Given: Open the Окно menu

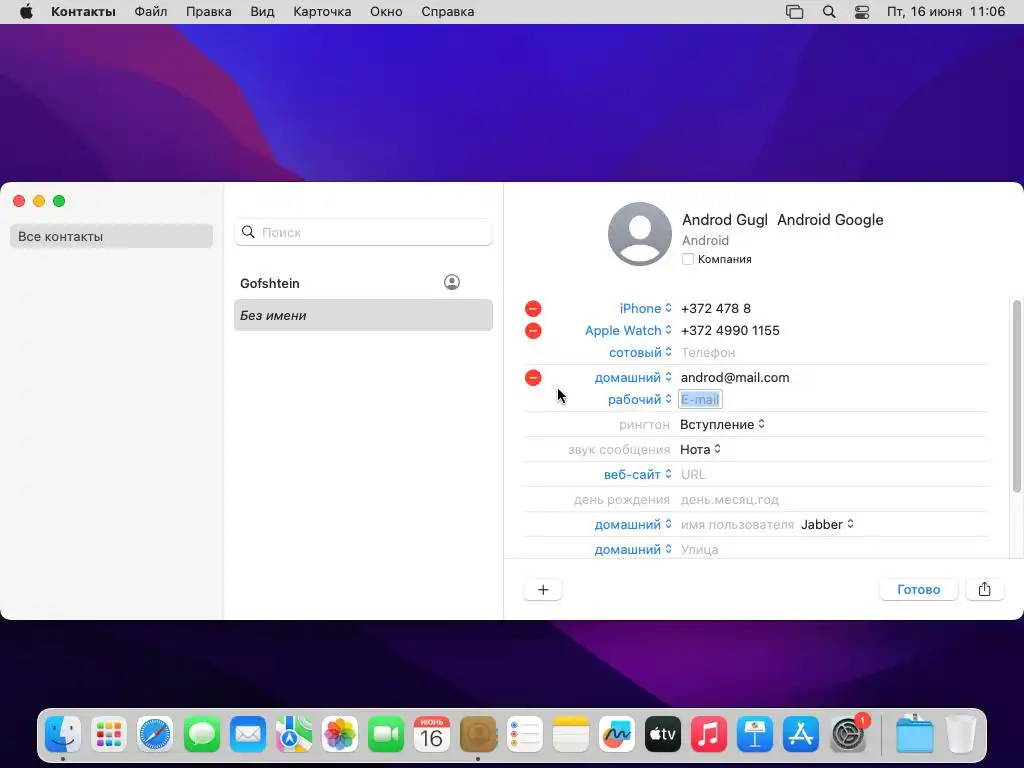Looking at the screenshot, I should click(386, 12).
